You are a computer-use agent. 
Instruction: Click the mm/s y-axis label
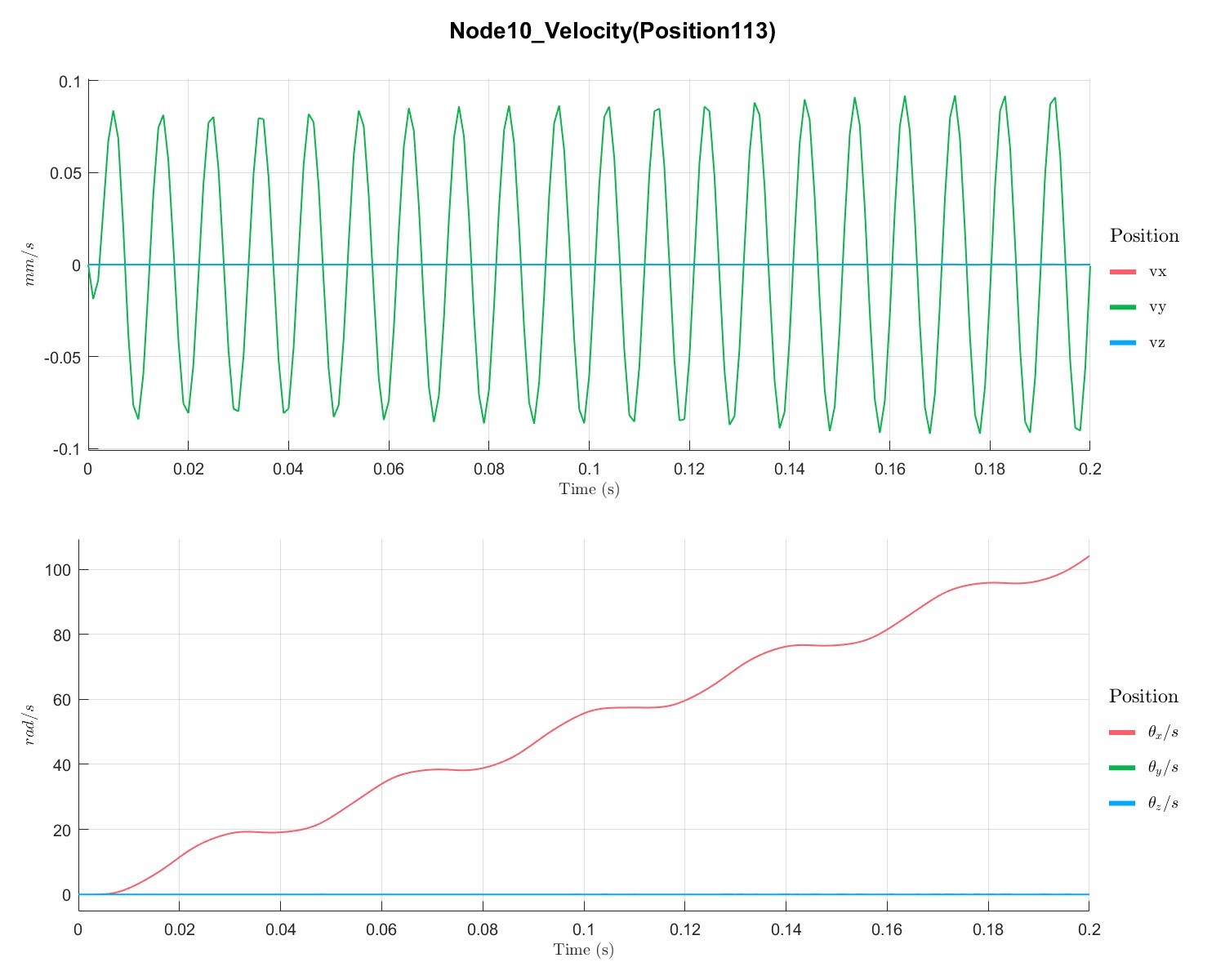(x=30, y=264)
